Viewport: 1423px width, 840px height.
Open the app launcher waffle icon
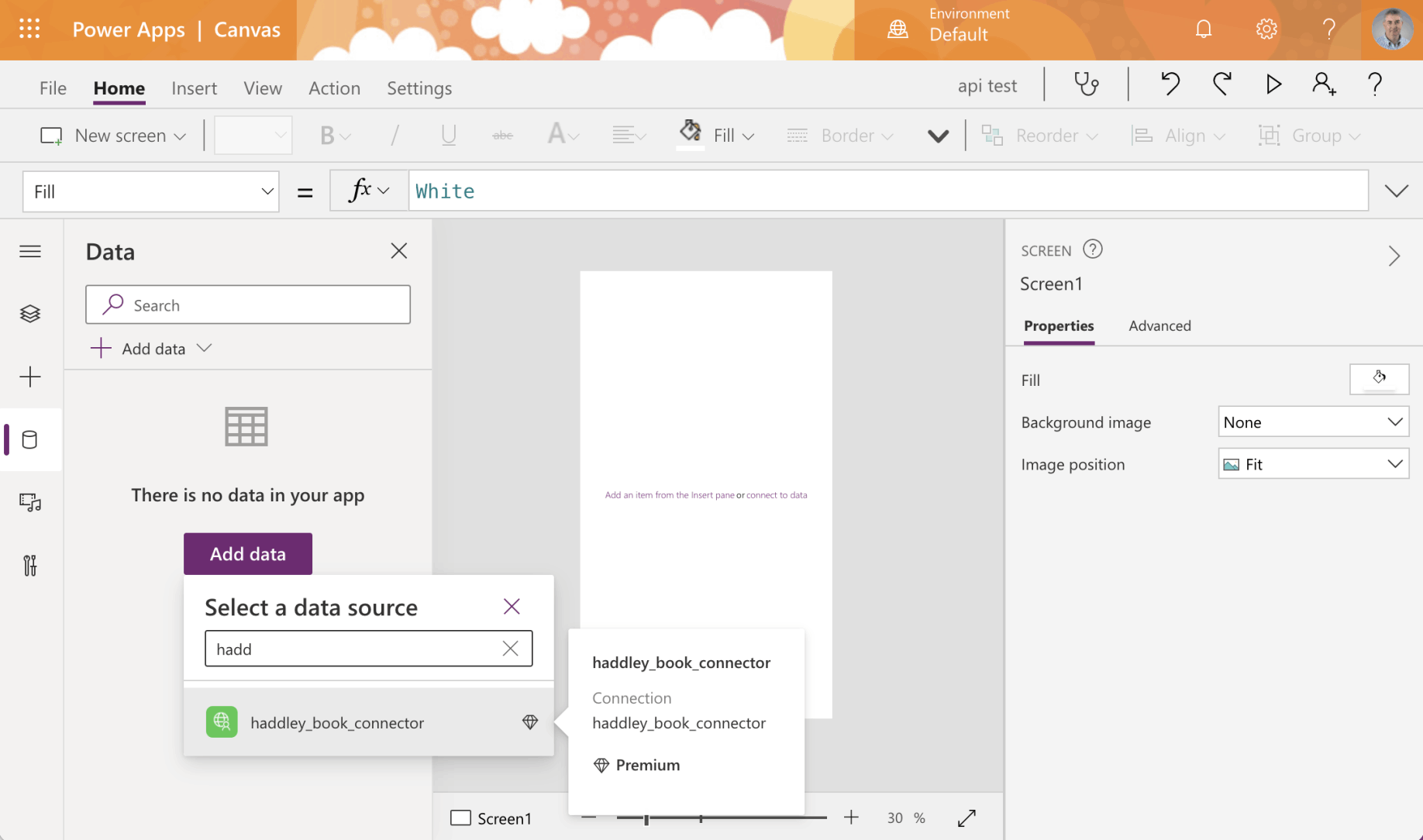(x=29, y=29)
